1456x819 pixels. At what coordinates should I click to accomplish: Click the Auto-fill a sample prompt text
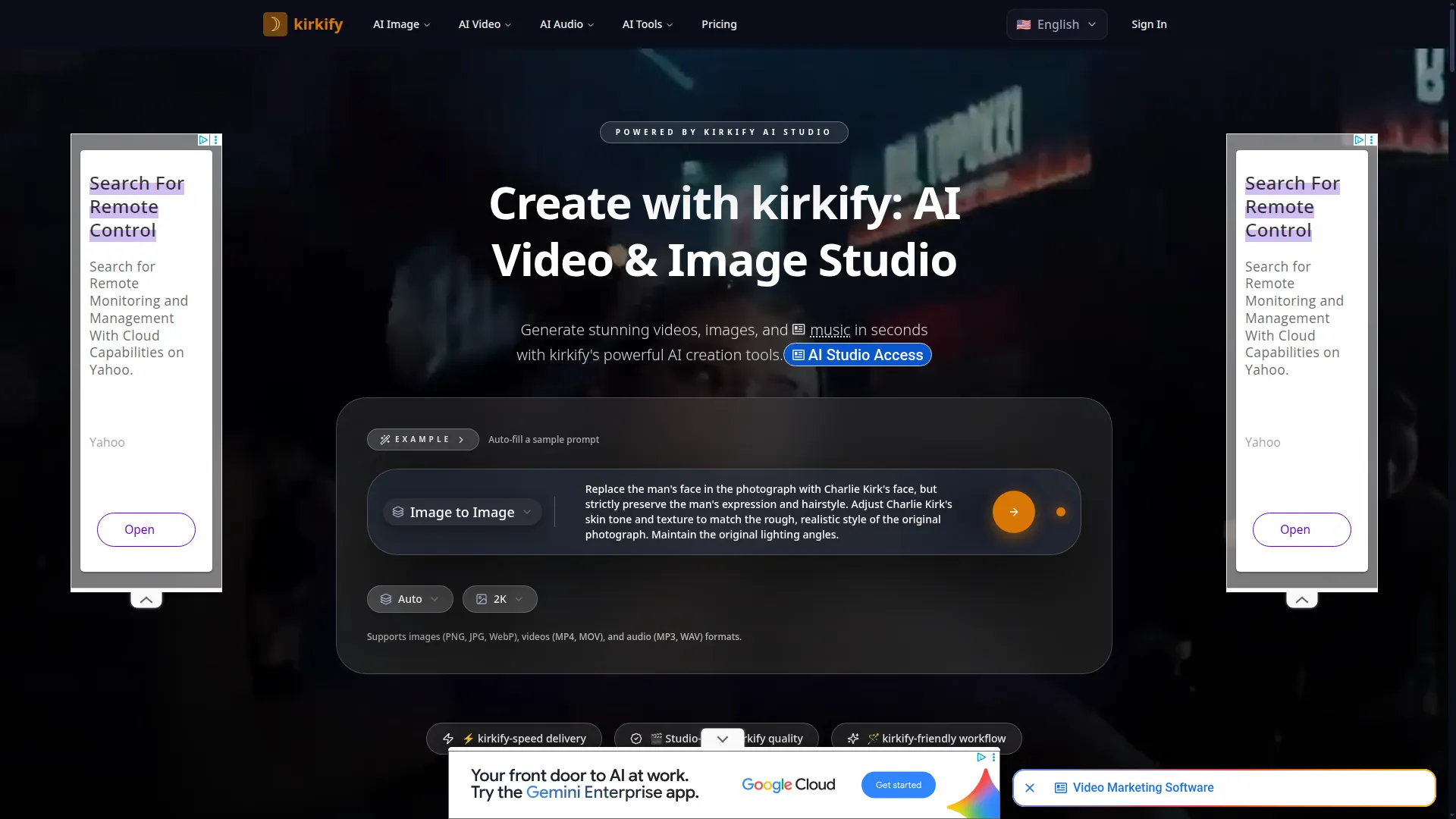pos(544,439)
